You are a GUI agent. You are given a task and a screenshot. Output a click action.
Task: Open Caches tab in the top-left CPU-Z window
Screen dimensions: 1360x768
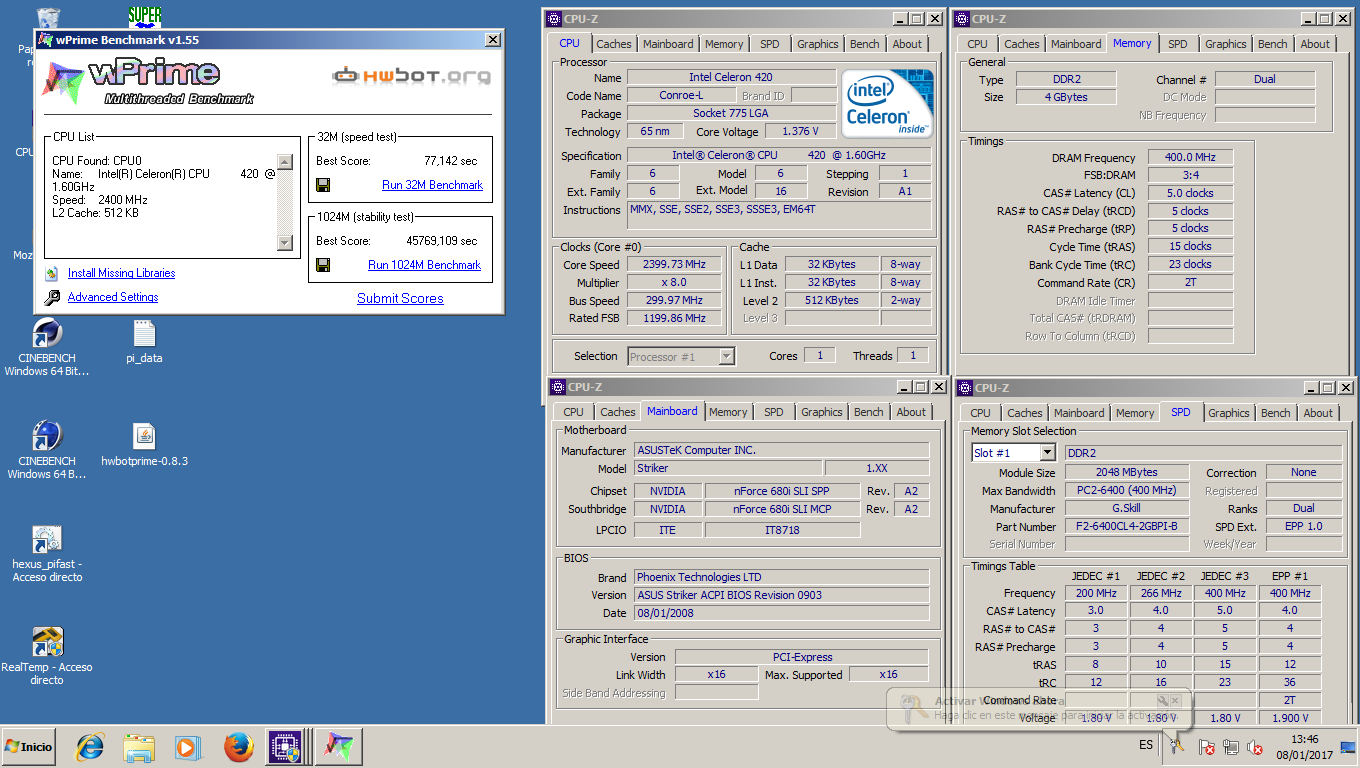(x=613, y=44)
